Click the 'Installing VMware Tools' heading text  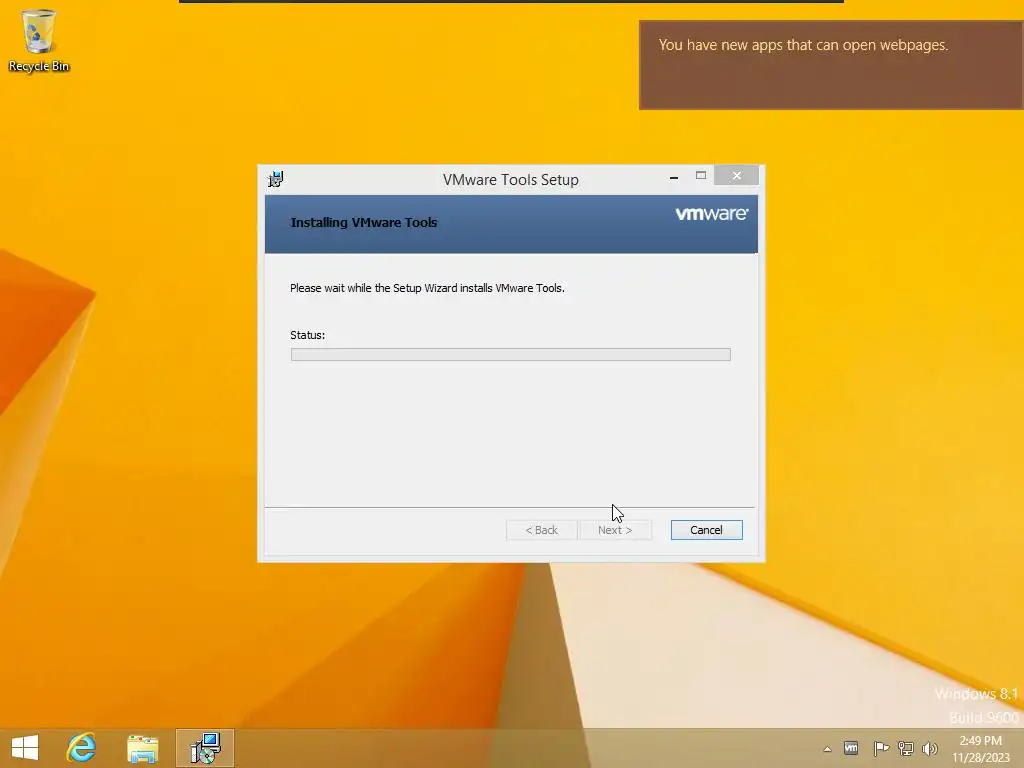point(364,223)
